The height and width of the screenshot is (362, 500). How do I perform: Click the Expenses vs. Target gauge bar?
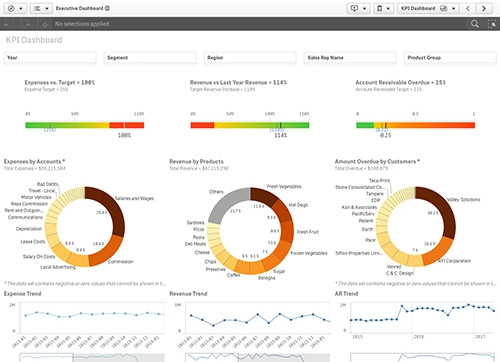point(85,125)
